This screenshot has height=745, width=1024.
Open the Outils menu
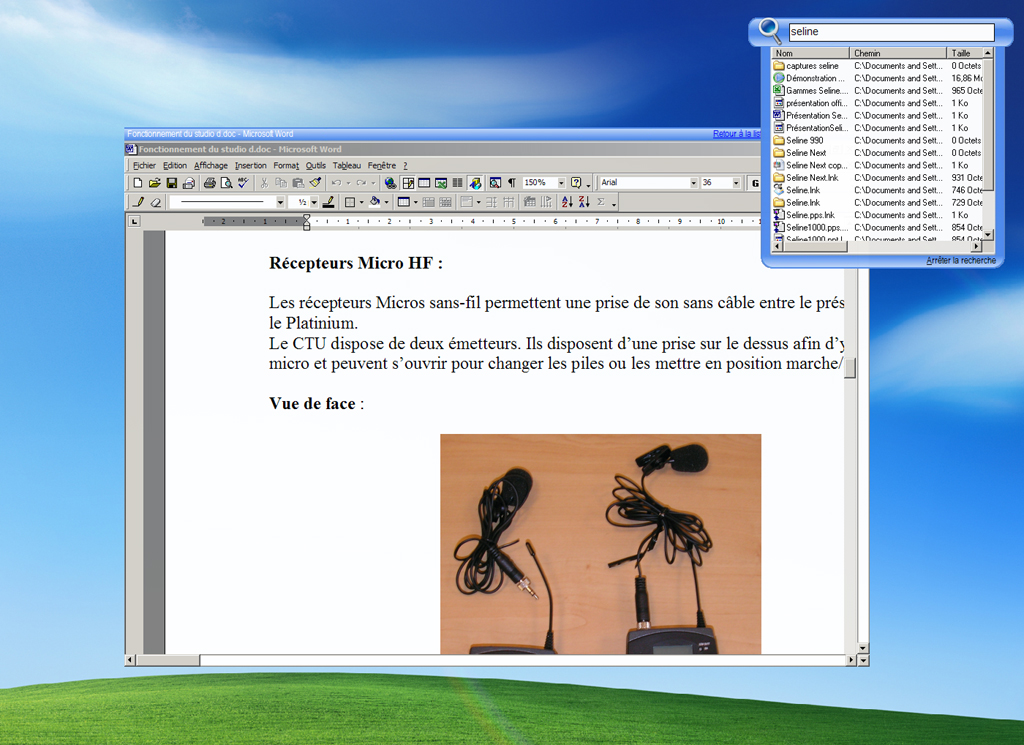(x=316, y=166)
